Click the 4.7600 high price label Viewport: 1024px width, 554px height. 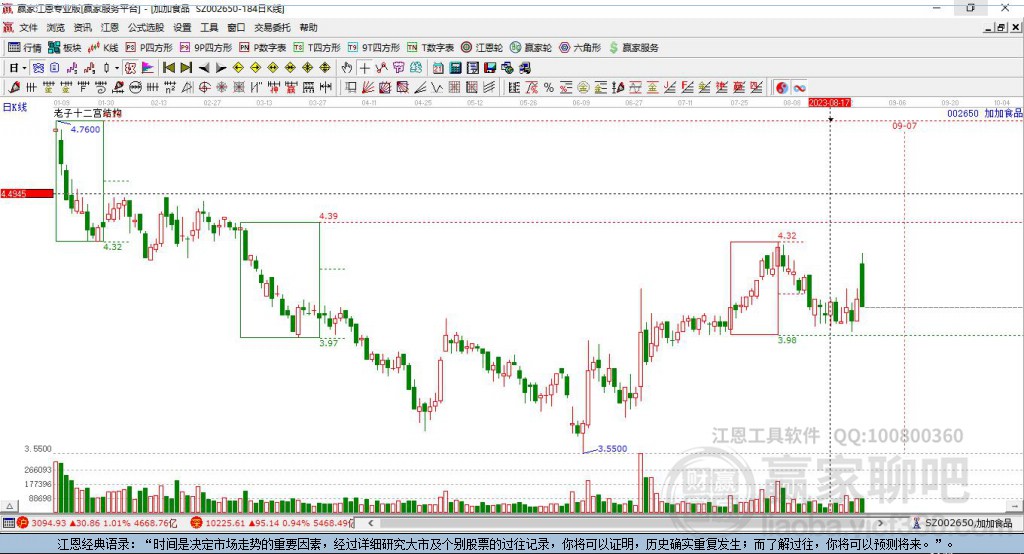pyautogui.click(x=86, y=129)
